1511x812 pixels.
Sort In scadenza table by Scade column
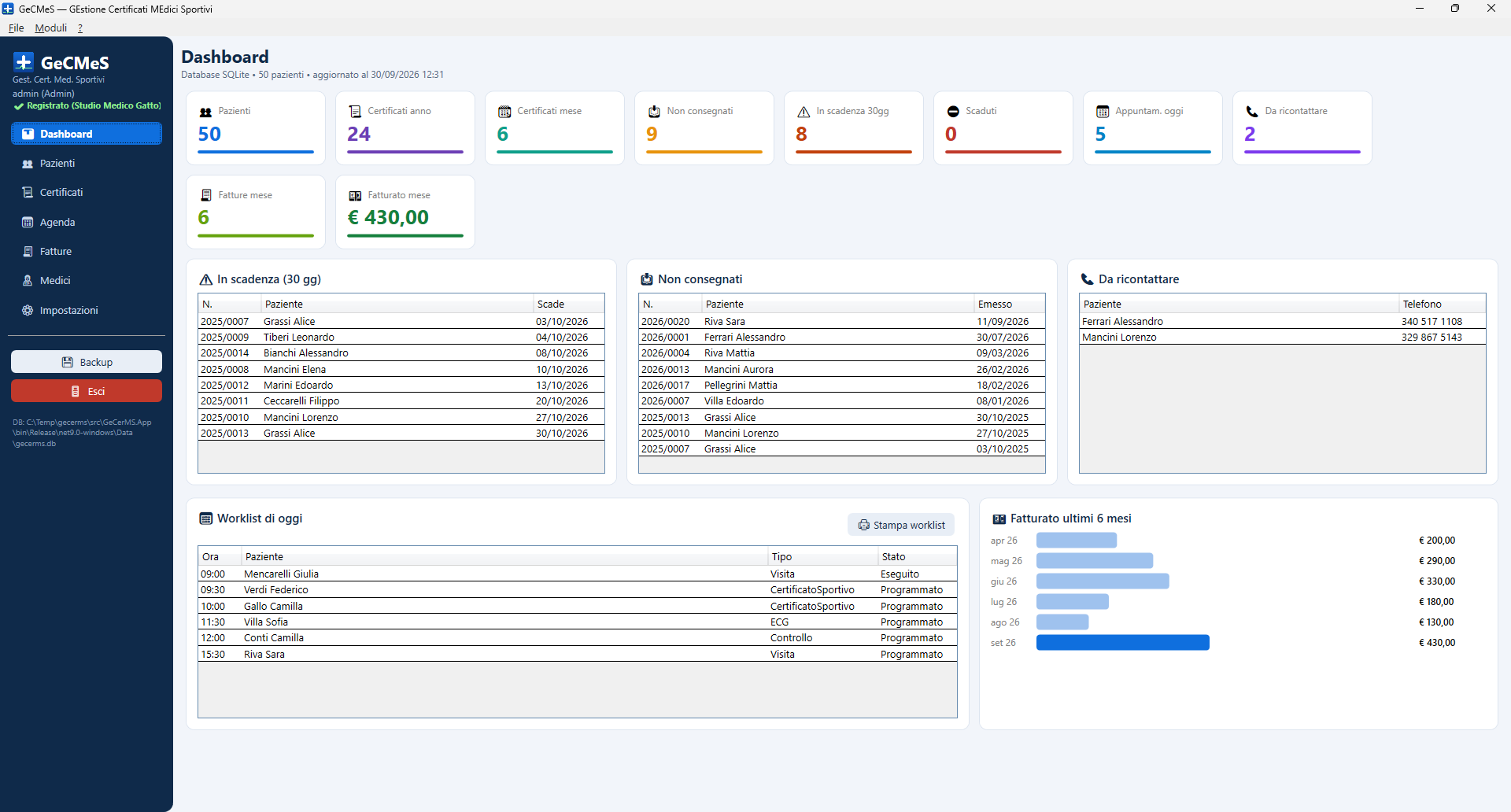[x=568, y=304]
